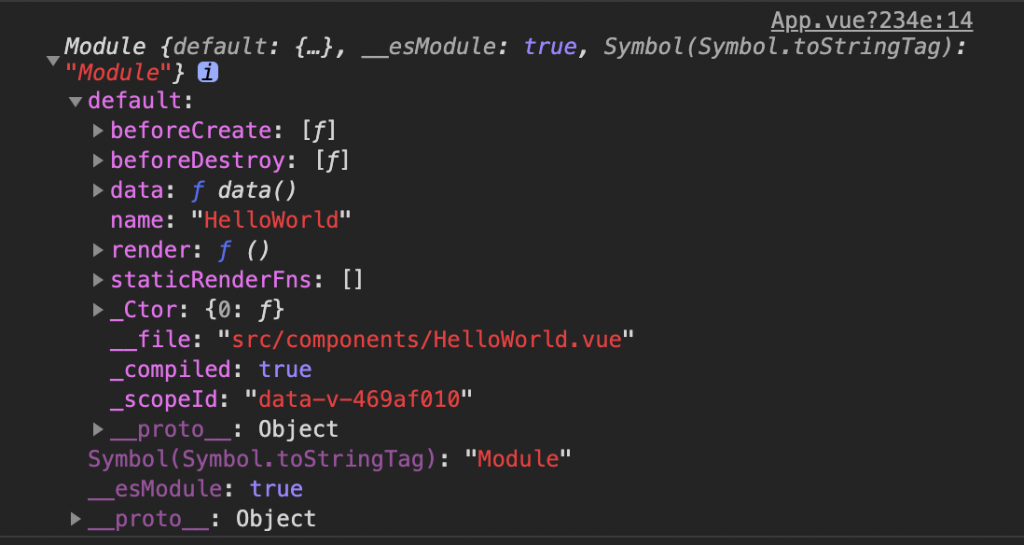Expand the bottom-level __proto__ Object
1024x545 pixels.
point(76,519)
